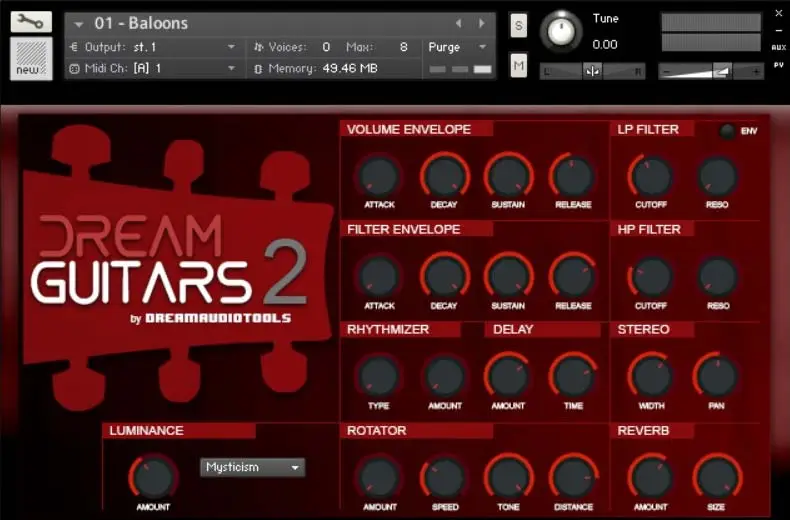Go to previous instrument preset arrow
The image size is (790, 520).
click(458, 23)
